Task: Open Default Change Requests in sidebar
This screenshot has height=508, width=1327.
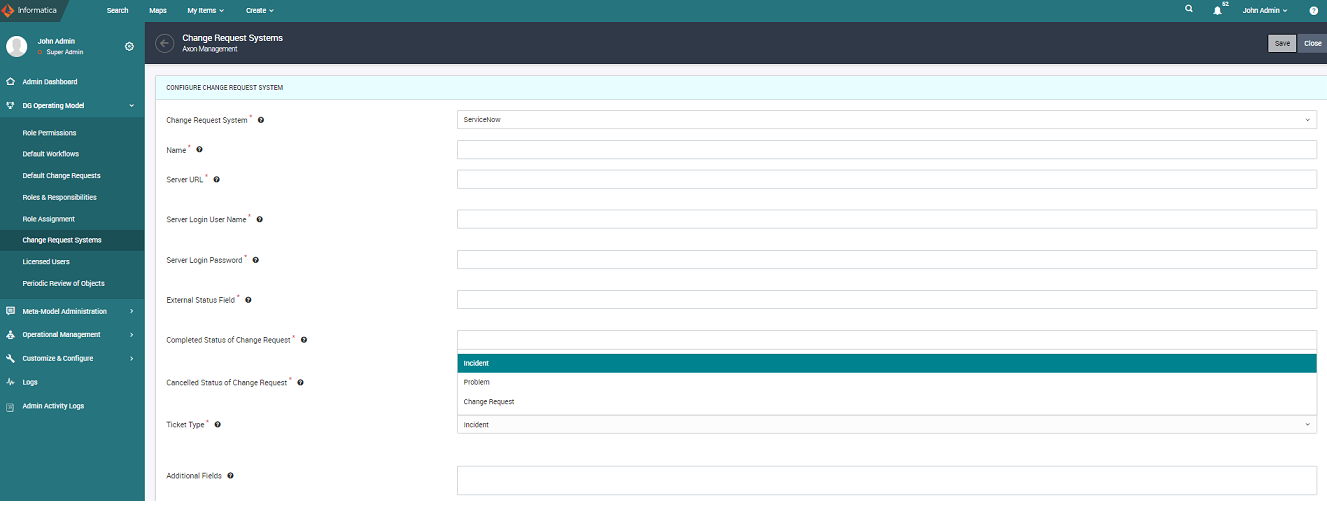Action: 62,176
